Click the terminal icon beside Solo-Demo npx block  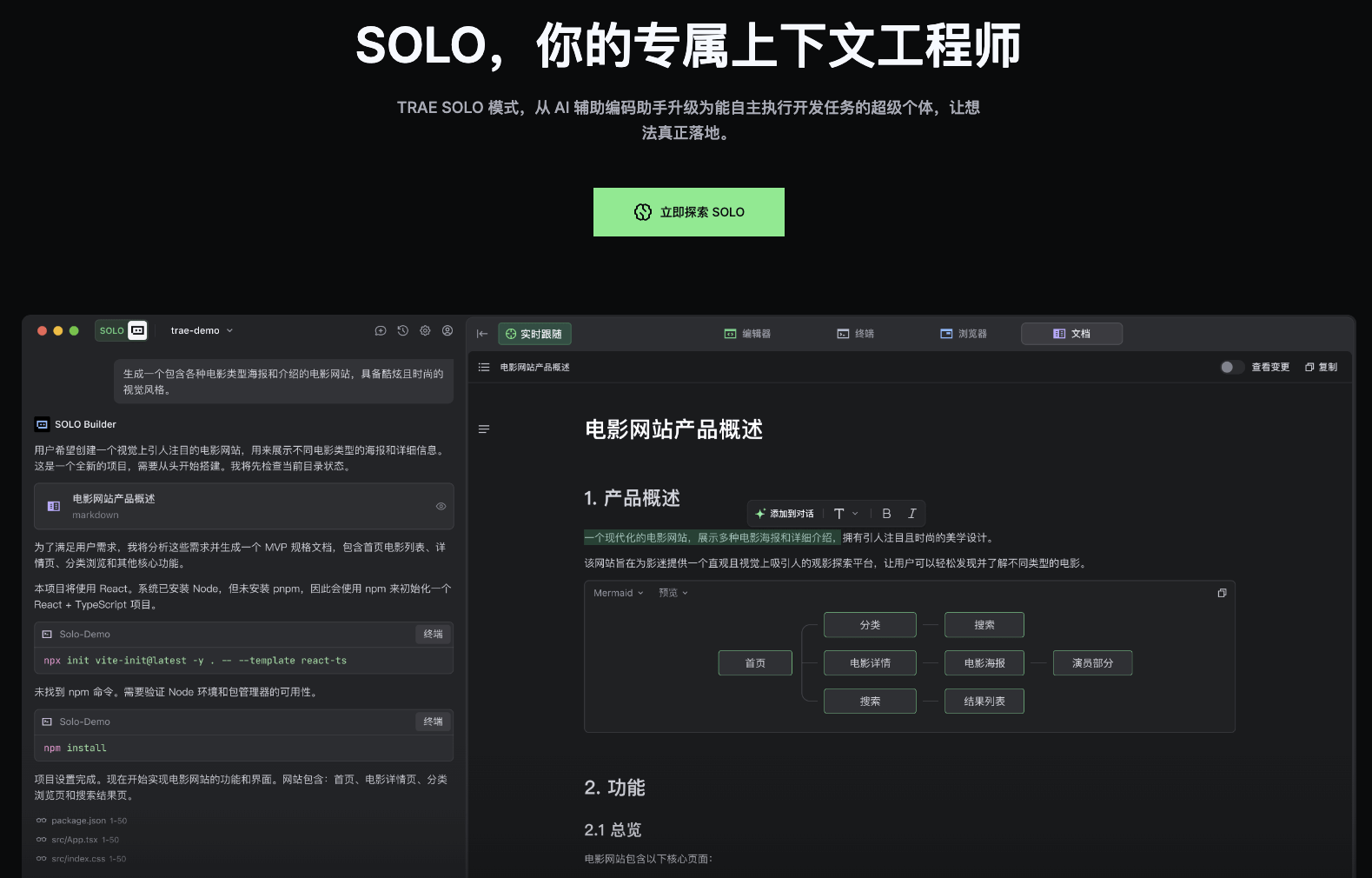(47, 635)
